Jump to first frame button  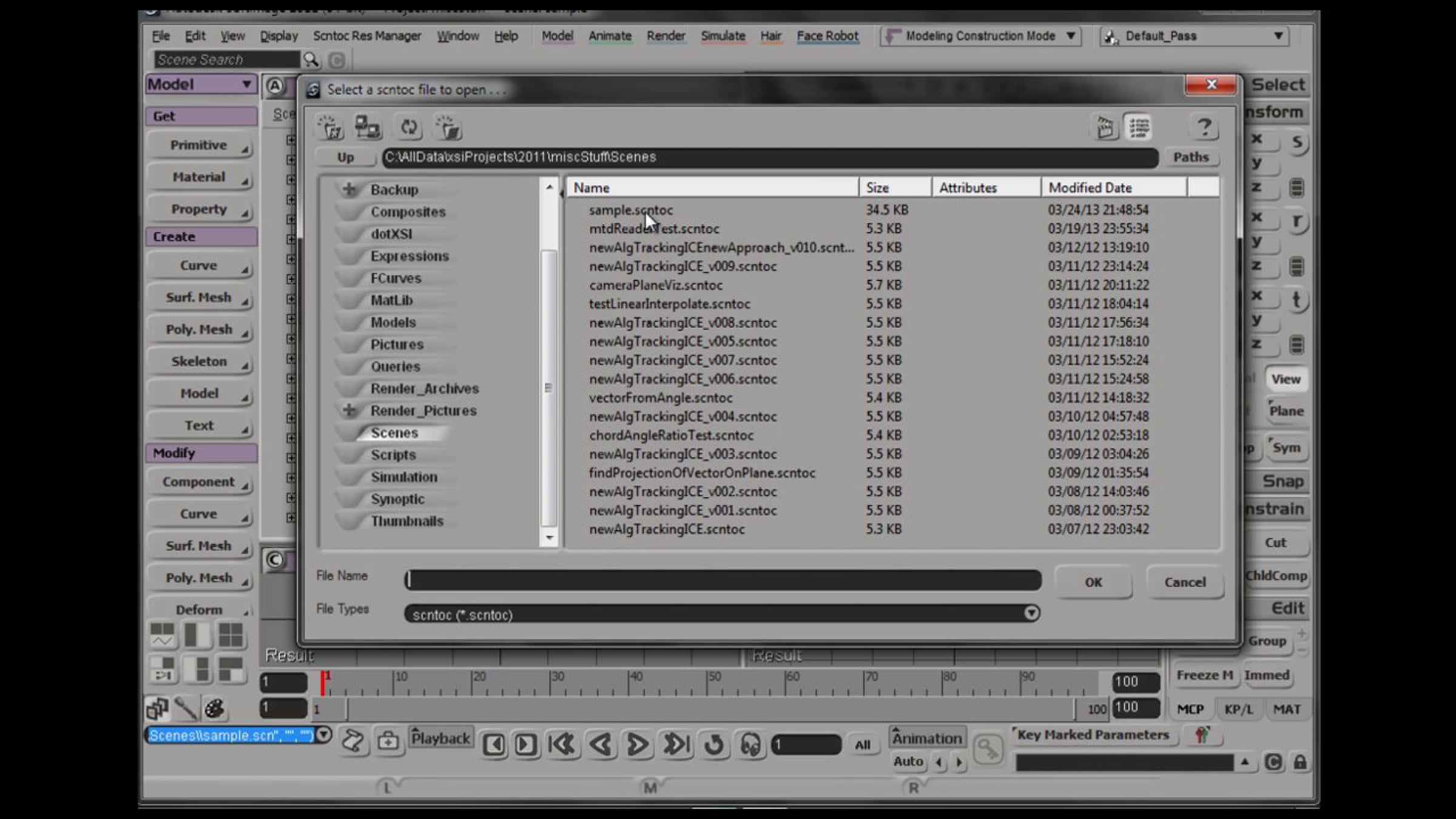coord(562,744)
